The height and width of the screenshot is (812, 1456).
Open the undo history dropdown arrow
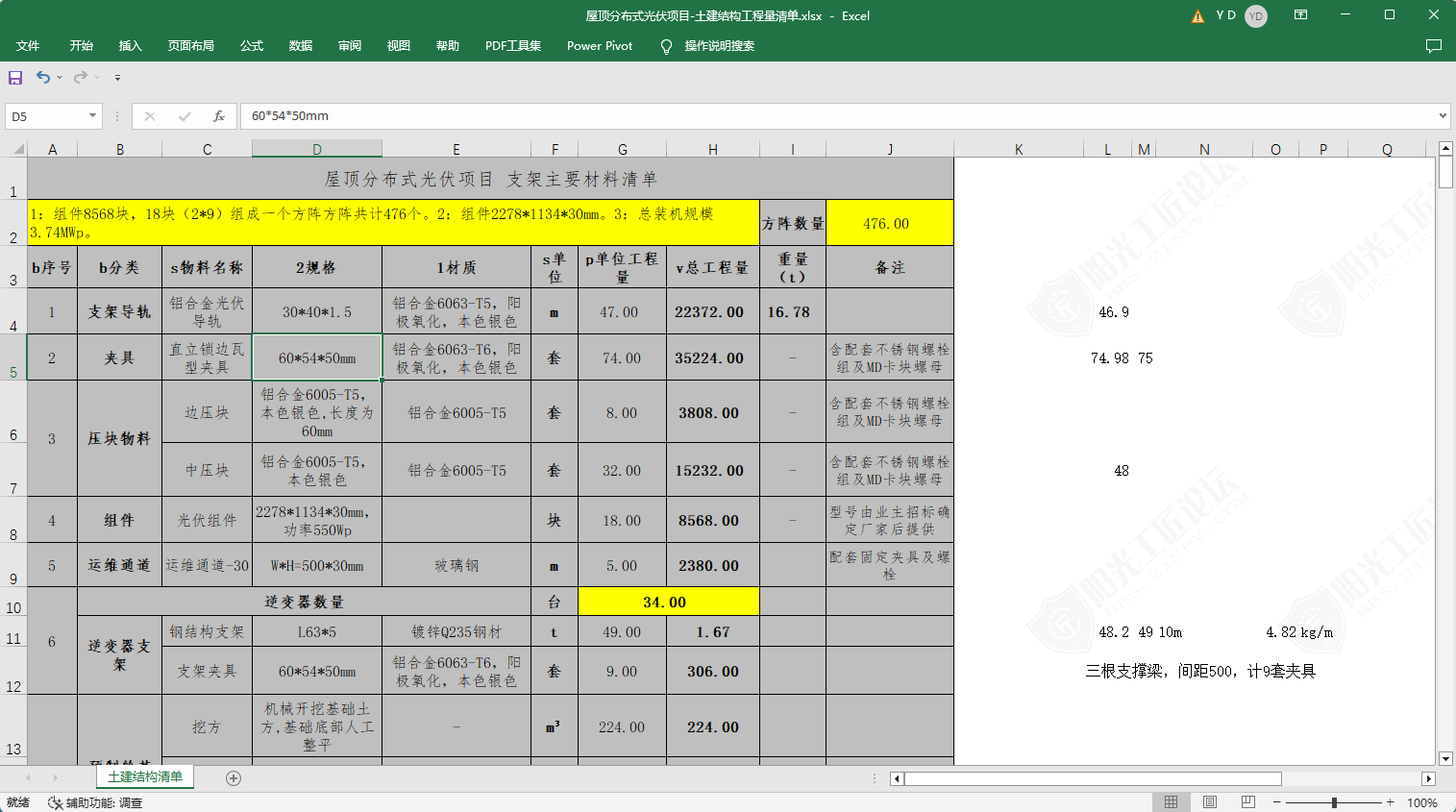click(60, 77)
